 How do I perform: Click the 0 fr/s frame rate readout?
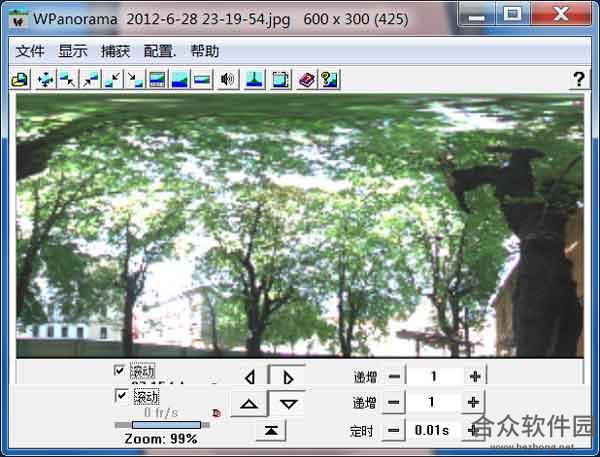click(x=161, y=413)
